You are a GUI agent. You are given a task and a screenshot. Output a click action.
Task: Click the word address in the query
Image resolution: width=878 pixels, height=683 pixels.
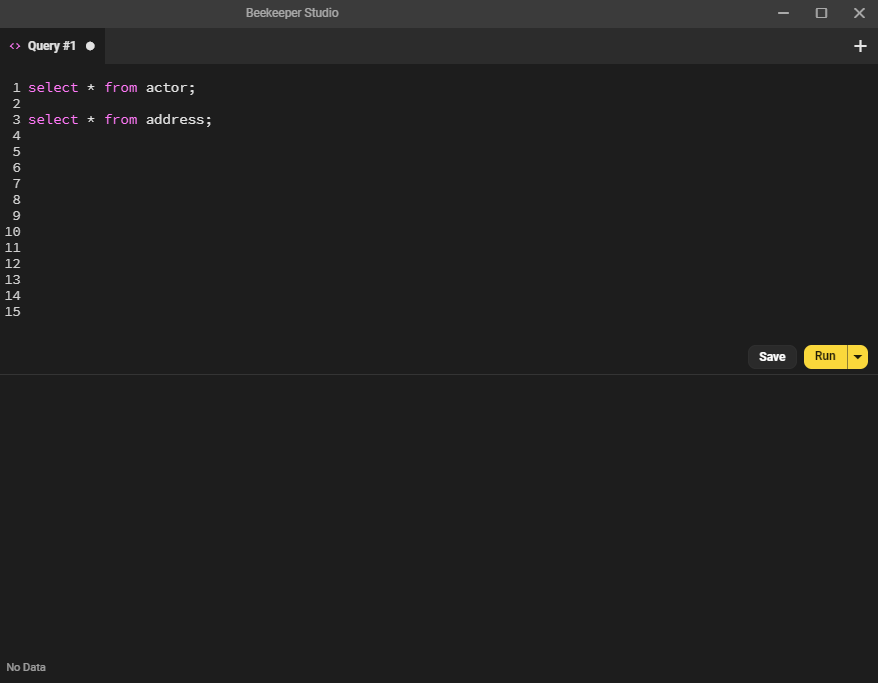pos(178,119)
